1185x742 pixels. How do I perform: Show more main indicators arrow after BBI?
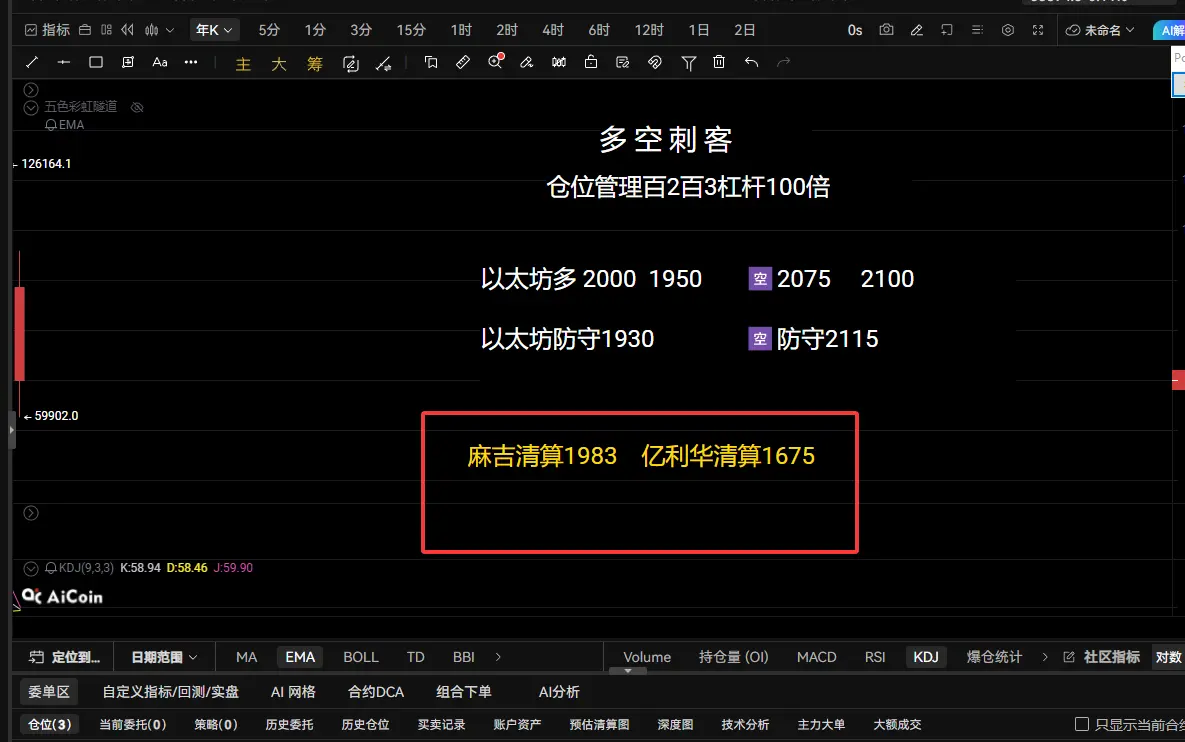click(x=498, y=657)
